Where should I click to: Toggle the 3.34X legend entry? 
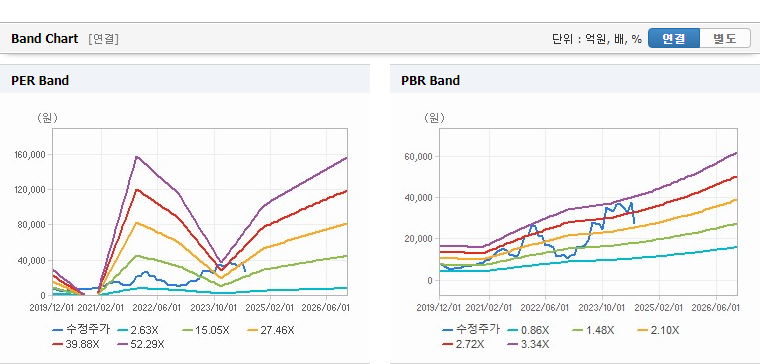pos(528,344)
